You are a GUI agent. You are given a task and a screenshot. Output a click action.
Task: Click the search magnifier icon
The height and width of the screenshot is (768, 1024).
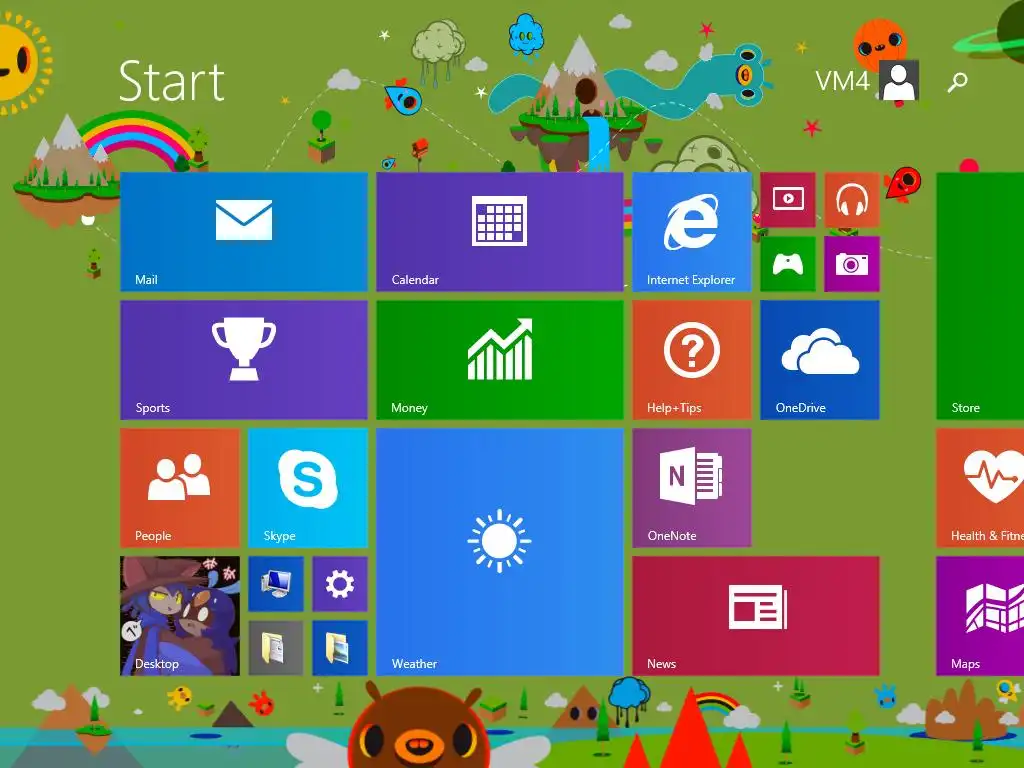tap(957, 82)
